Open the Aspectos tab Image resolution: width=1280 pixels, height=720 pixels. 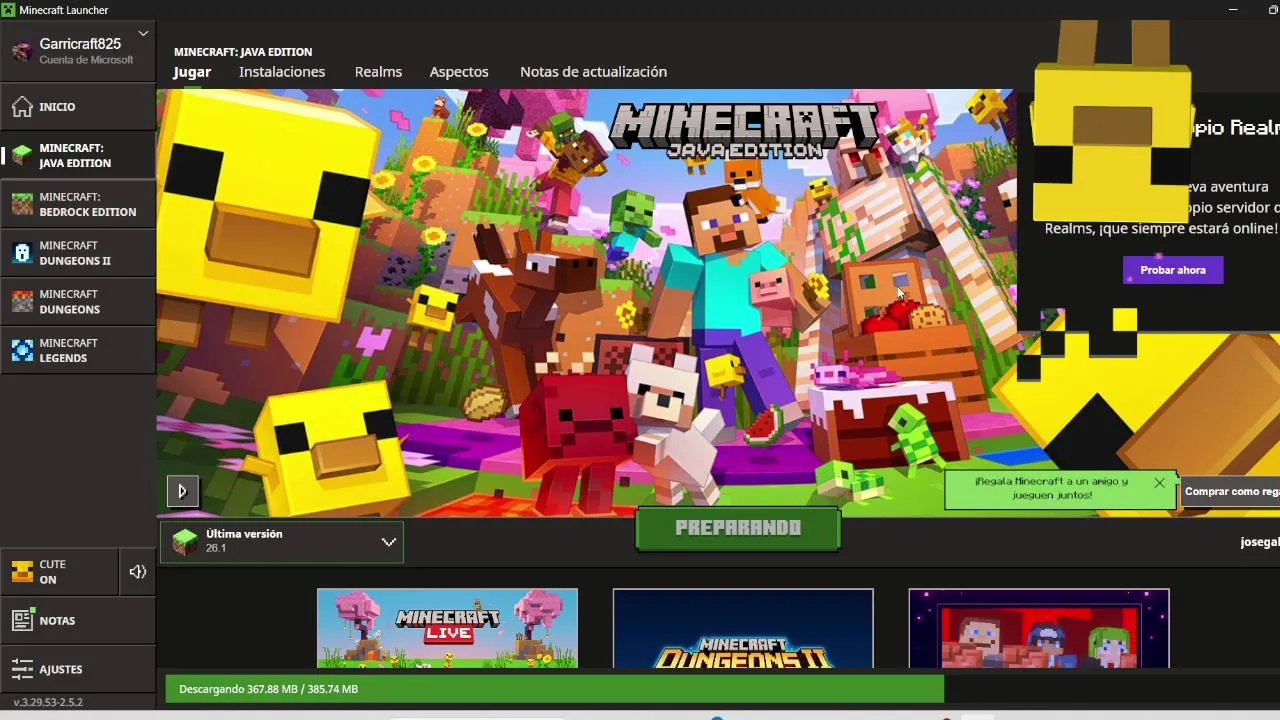coord(459,72)
